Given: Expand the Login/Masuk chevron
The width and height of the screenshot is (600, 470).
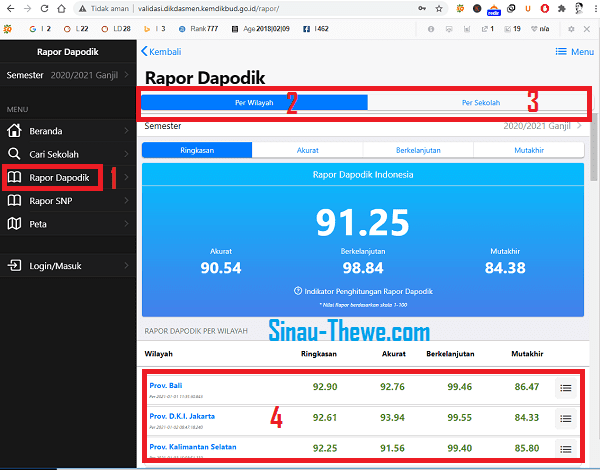Looking at the screenshot, I should 126,265.
